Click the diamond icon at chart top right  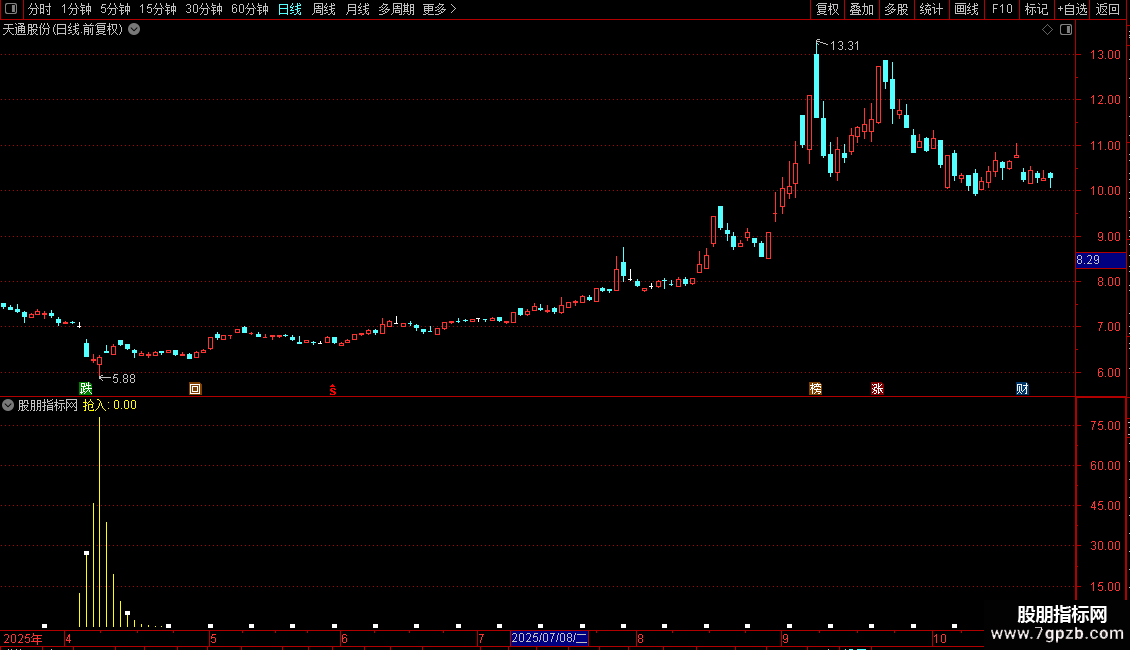tap(1047, 30)
